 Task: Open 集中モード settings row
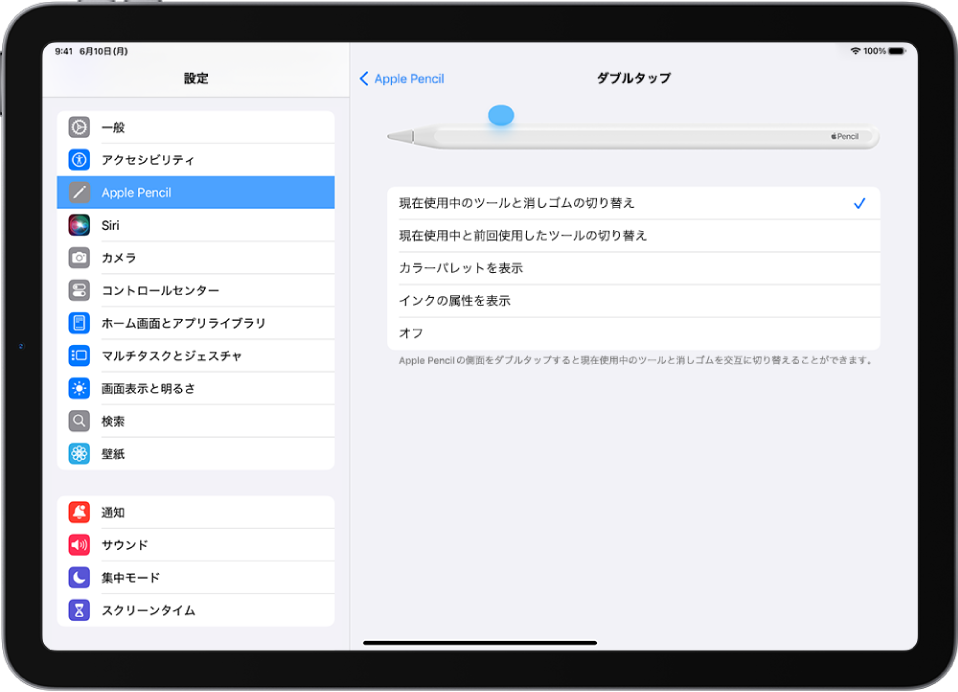(x=196, y=577)
